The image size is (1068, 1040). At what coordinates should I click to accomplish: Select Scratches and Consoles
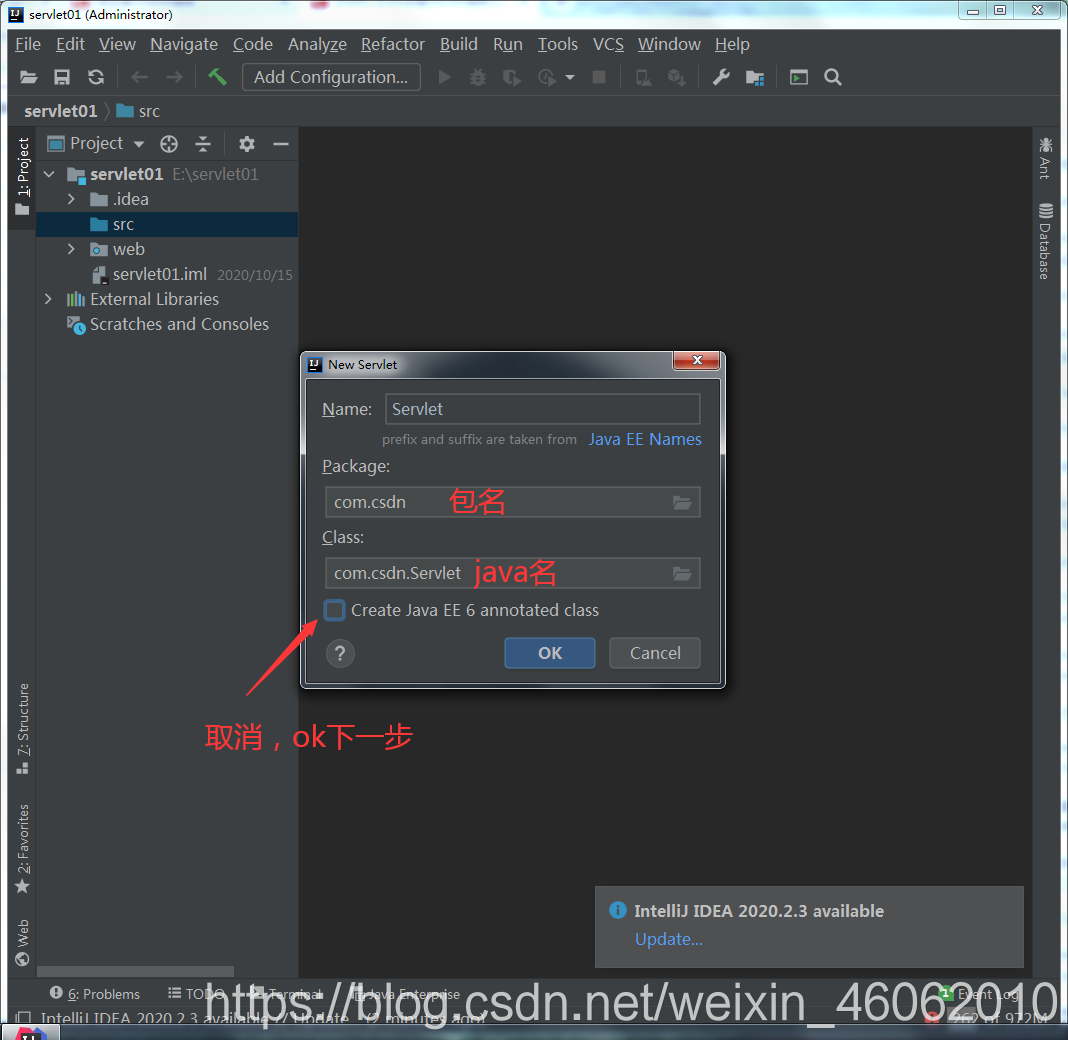click(x=179, y=324)
